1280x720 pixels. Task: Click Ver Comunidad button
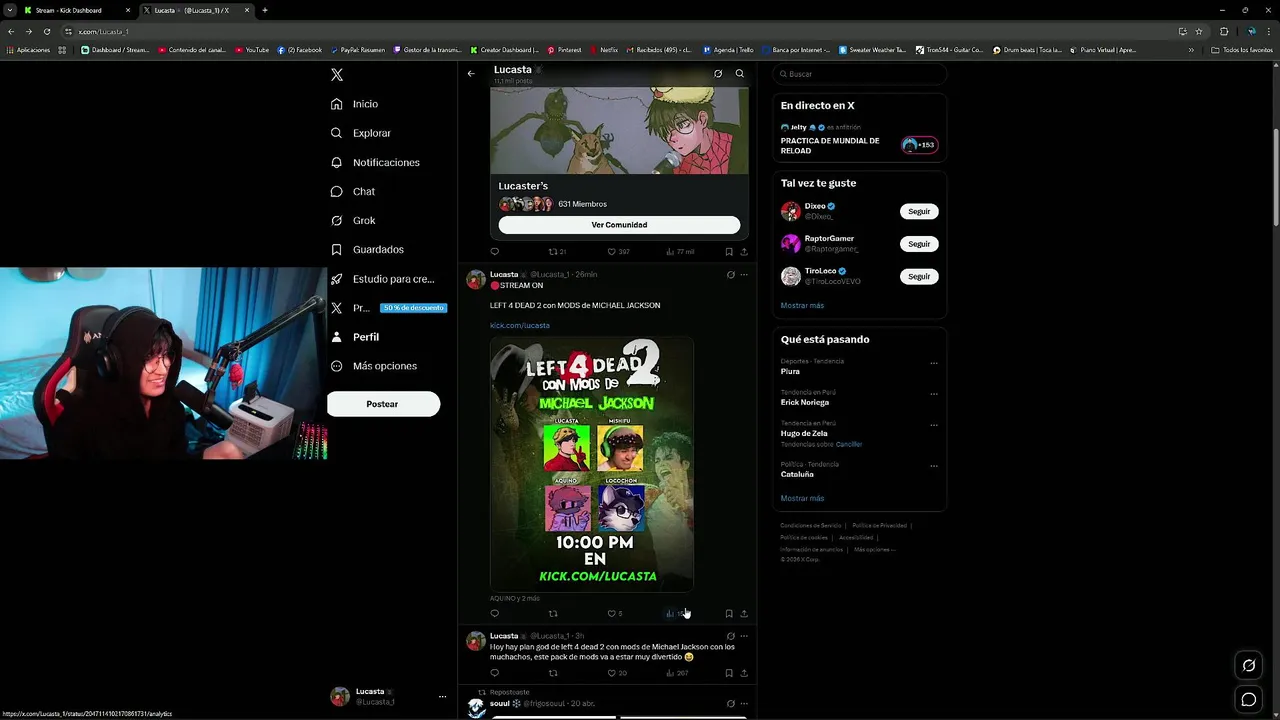(619, 225)
